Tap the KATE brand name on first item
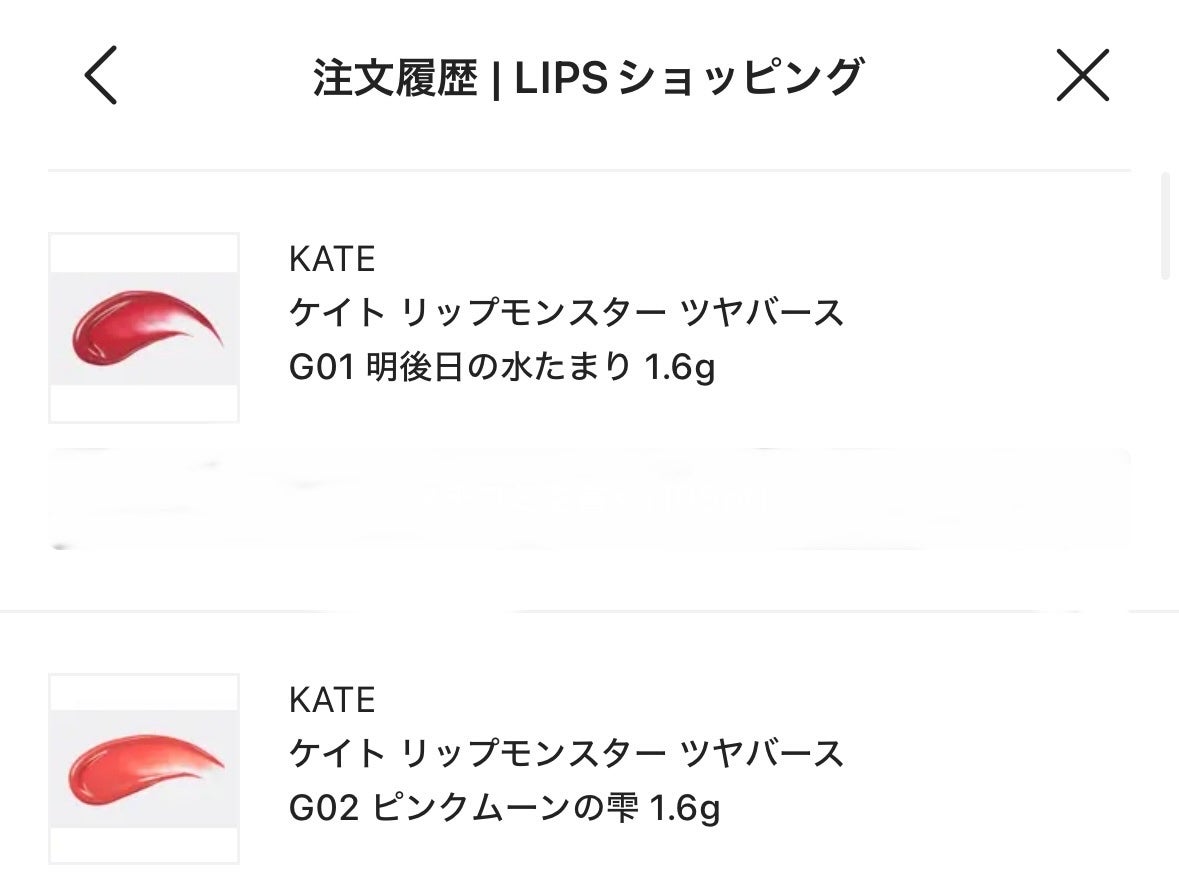The image size is (1179, 879). point(331,259)
